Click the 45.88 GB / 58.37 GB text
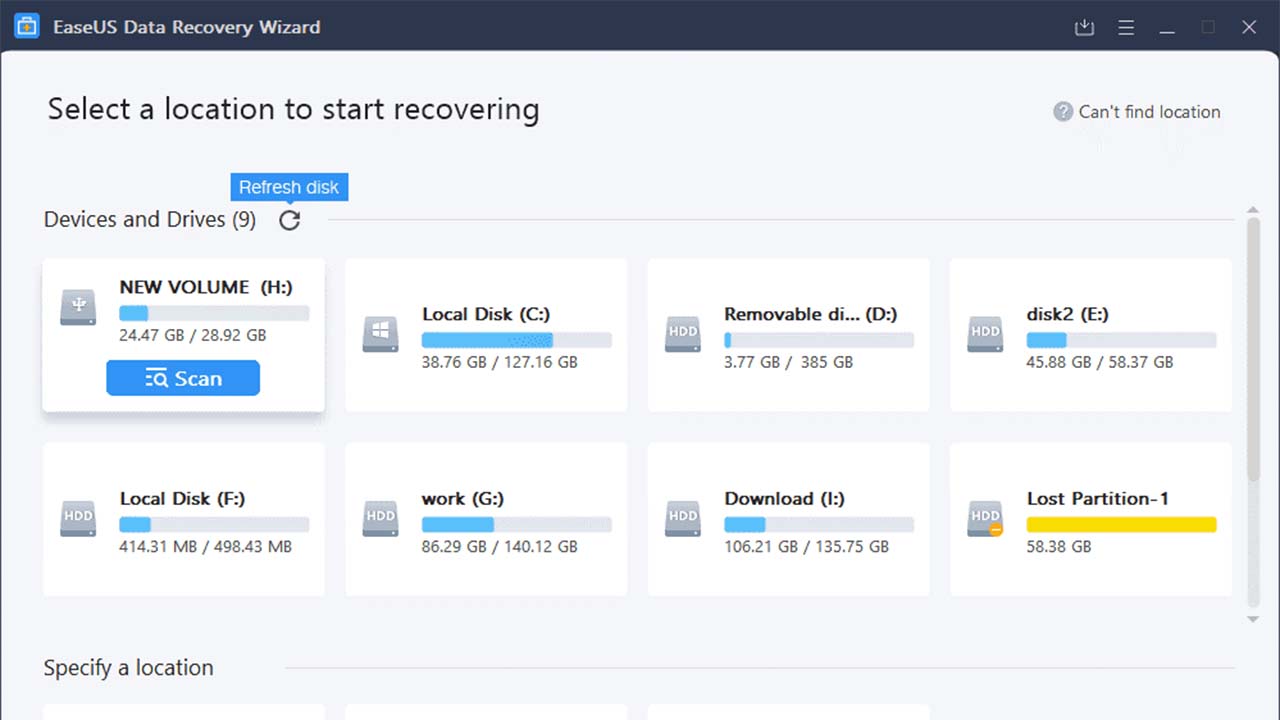Screen dimensions: 1280x720 point(1100,362)
